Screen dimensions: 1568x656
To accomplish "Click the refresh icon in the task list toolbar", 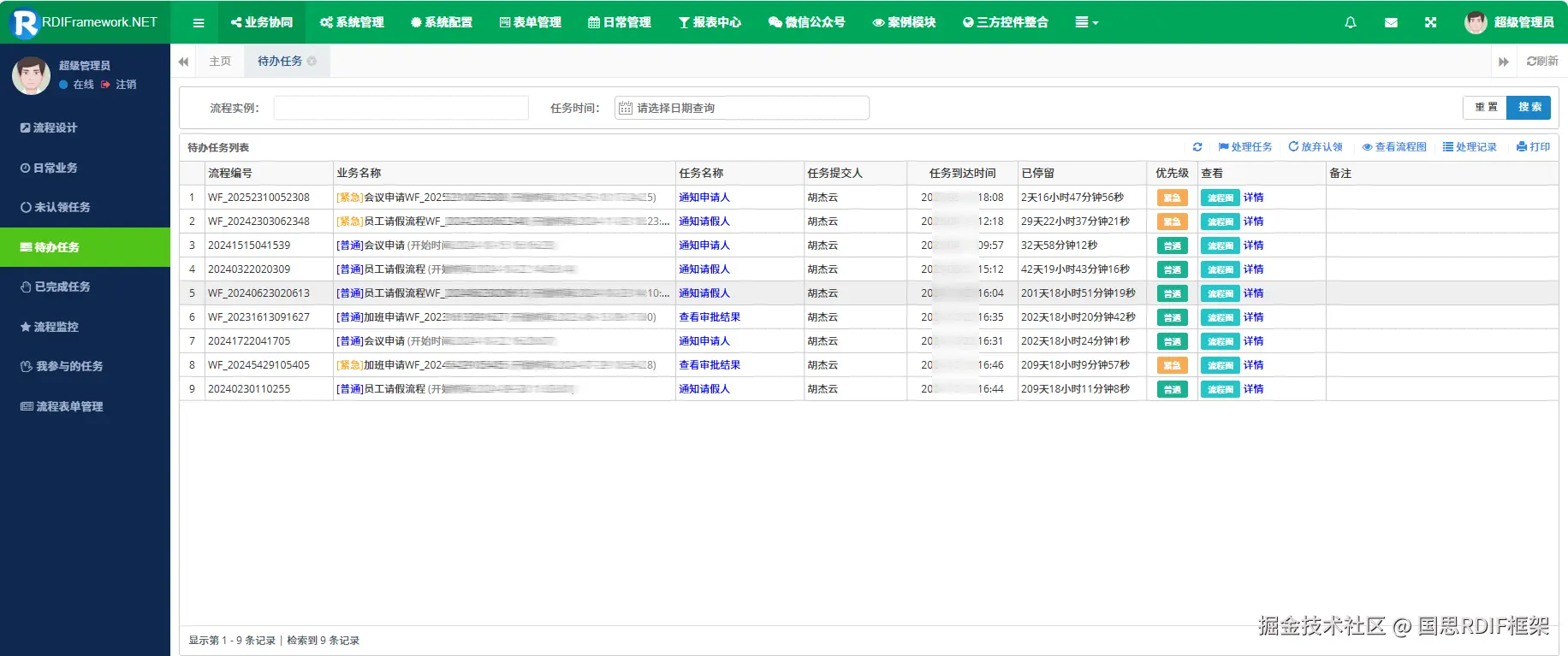I will [1197, 147].
